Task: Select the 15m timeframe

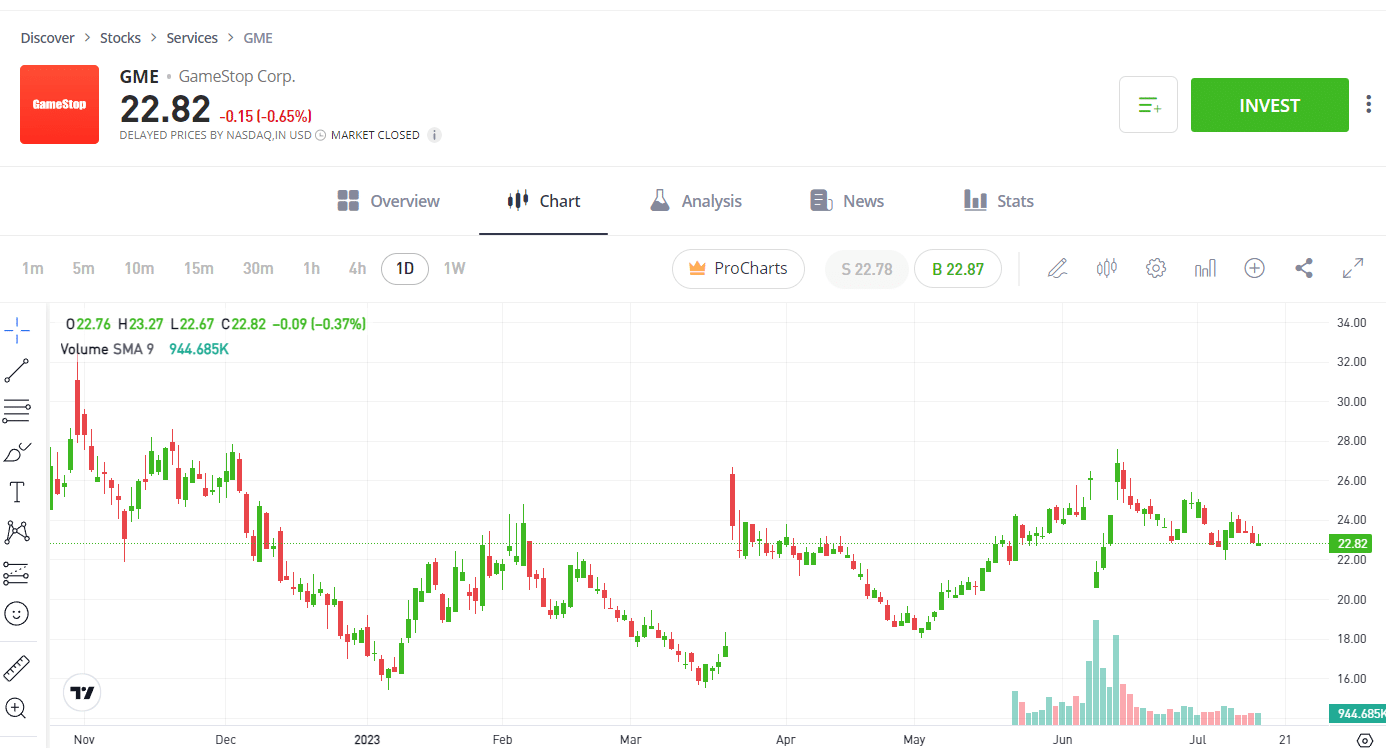Action: coord(198,268)
